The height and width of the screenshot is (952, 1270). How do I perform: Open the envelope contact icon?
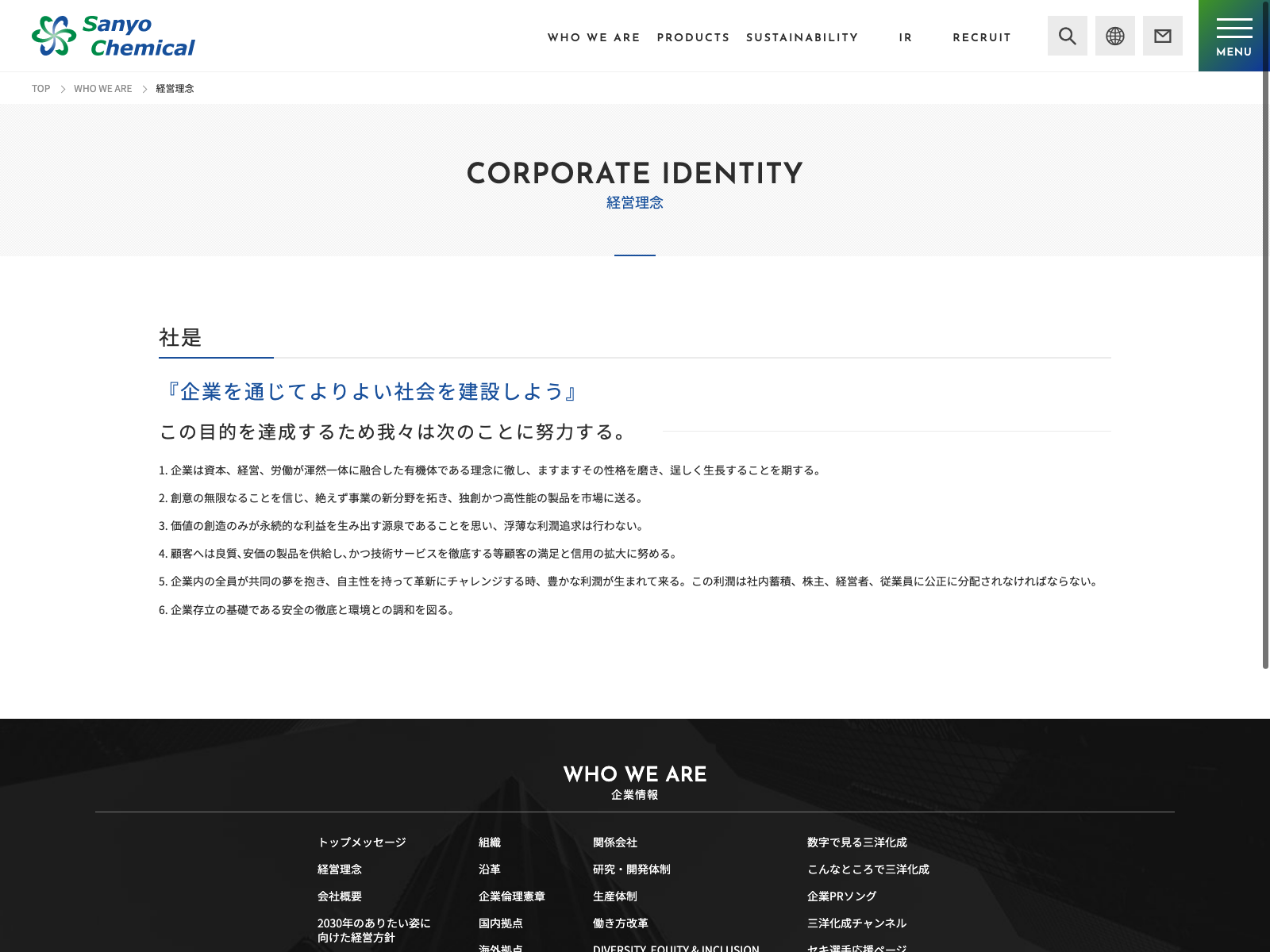(x=1163, y=36)
